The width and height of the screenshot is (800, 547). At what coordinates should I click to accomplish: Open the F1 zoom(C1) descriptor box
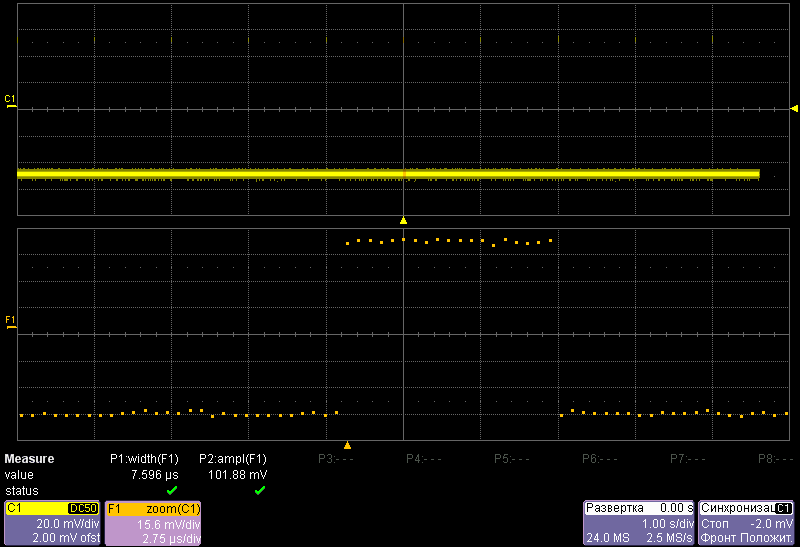coord(153,523)
